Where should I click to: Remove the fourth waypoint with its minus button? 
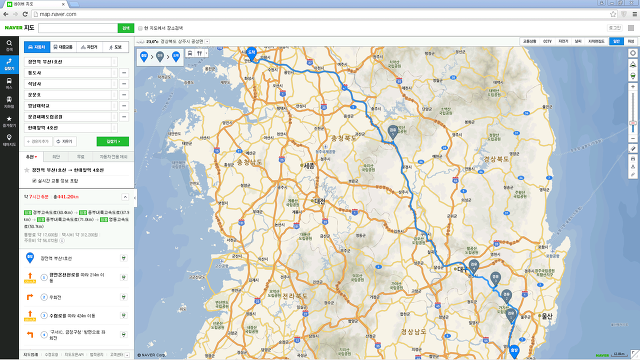coord(124,95)
